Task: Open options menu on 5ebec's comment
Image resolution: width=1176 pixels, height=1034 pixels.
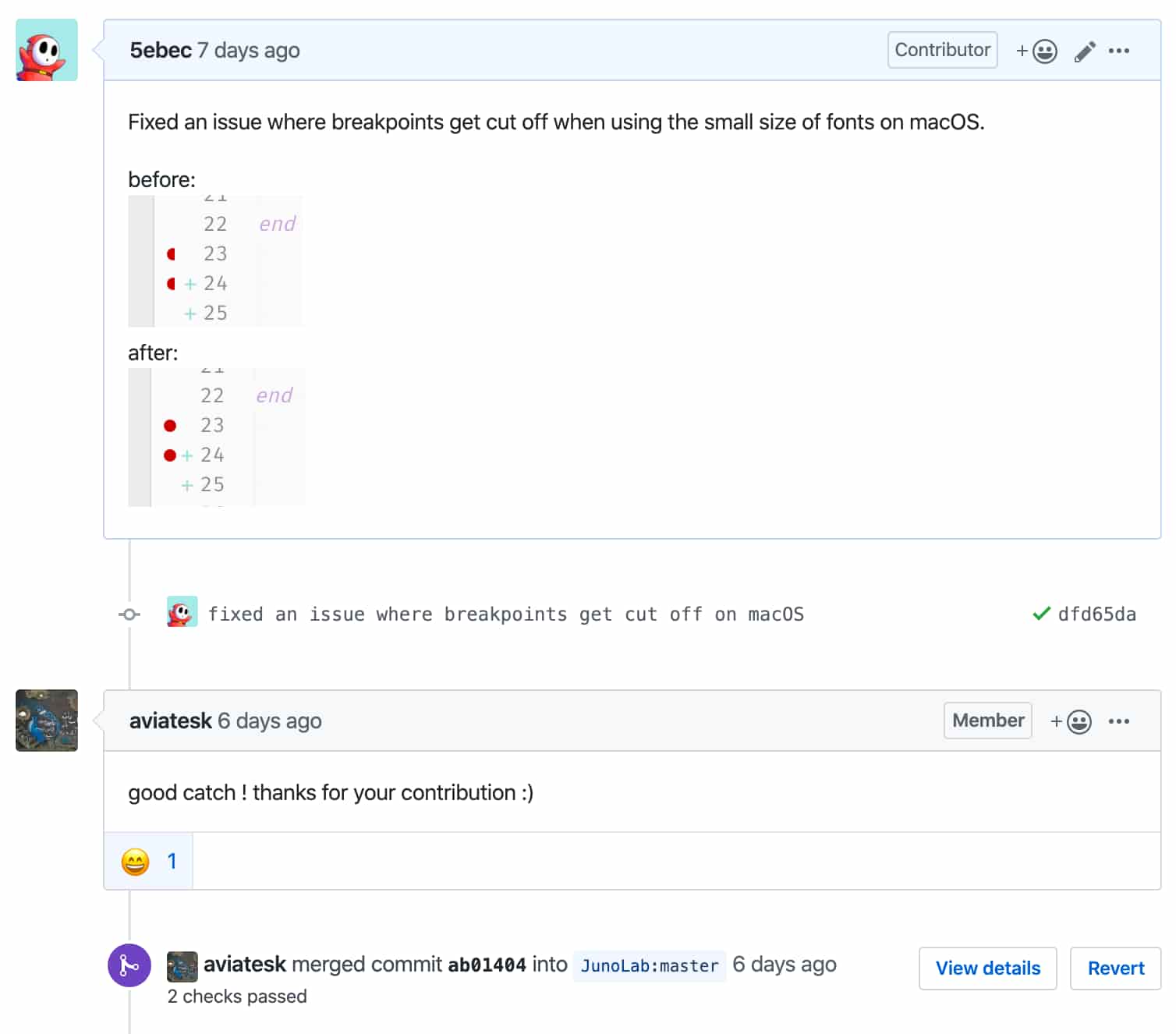Action: (1119, 51)
